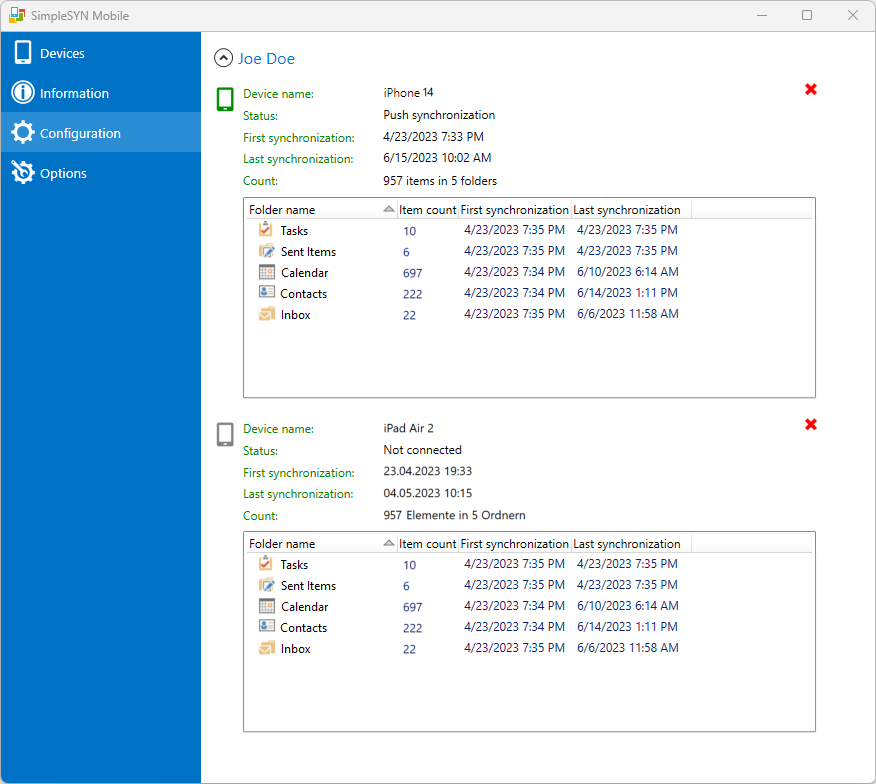Click Contacts icon in iPad Air 2 table
This screenshot has width=876, height=784.
[x=266, y=626]
